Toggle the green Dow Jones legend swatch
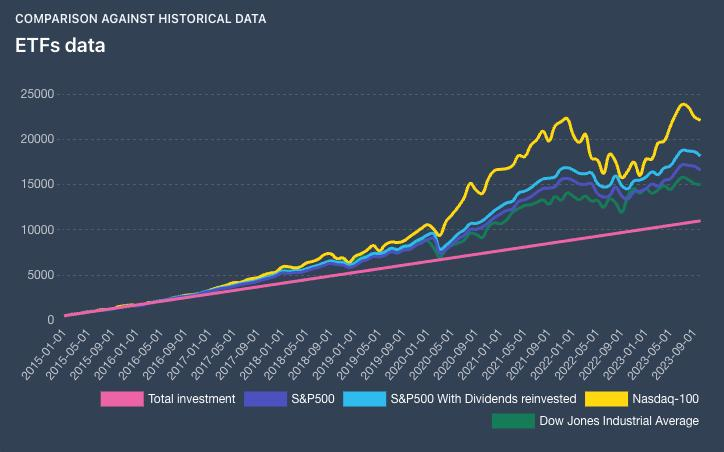The width and height of the screenshot is (724, 452). coord(513,421)
